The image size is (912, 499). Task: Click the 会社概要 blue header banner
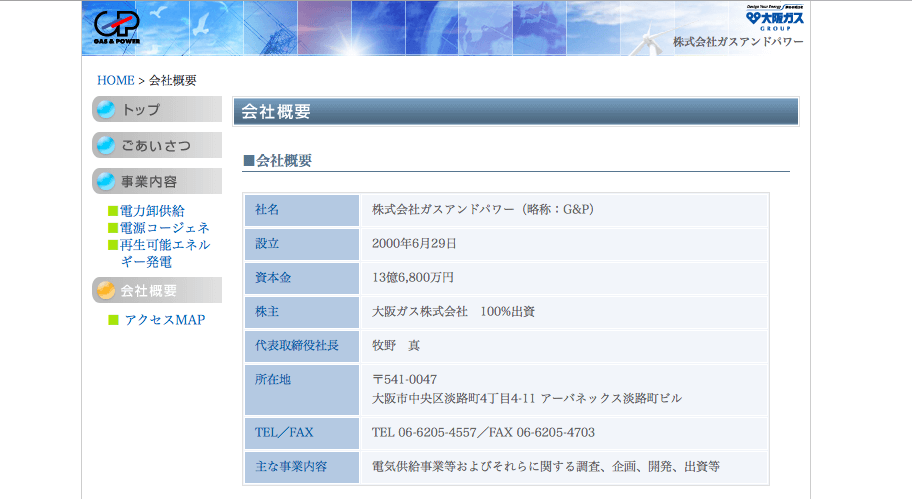tap(515, 111)
